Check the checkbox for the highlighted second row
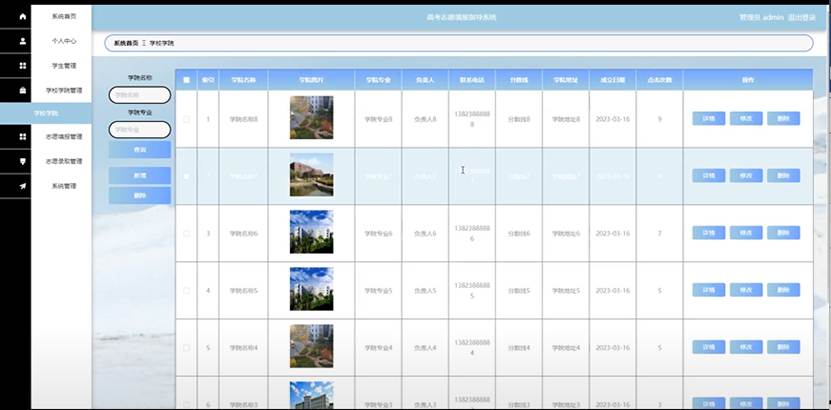This screenshot has width=831, height=410. click(x=187, y=176)
